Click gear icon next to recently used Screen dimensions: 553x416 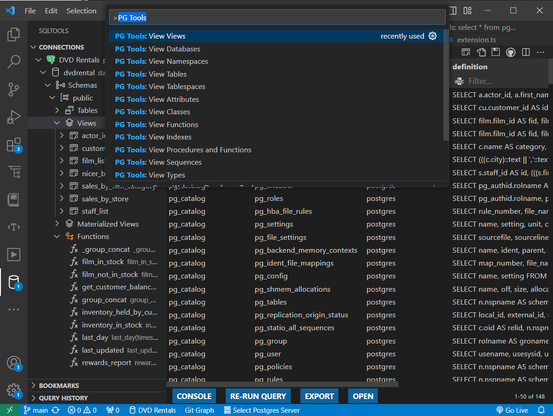[432, 36]
